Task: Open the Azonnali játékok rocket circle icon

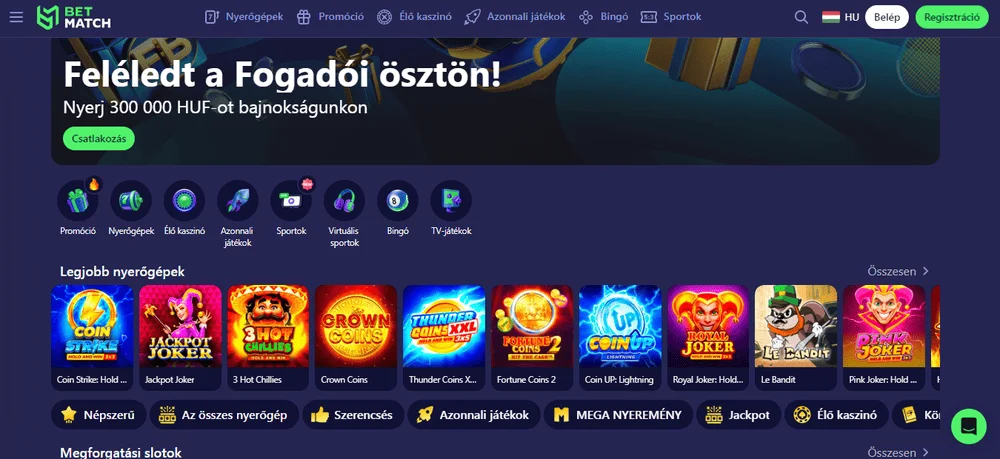Action: coord(238,201)
